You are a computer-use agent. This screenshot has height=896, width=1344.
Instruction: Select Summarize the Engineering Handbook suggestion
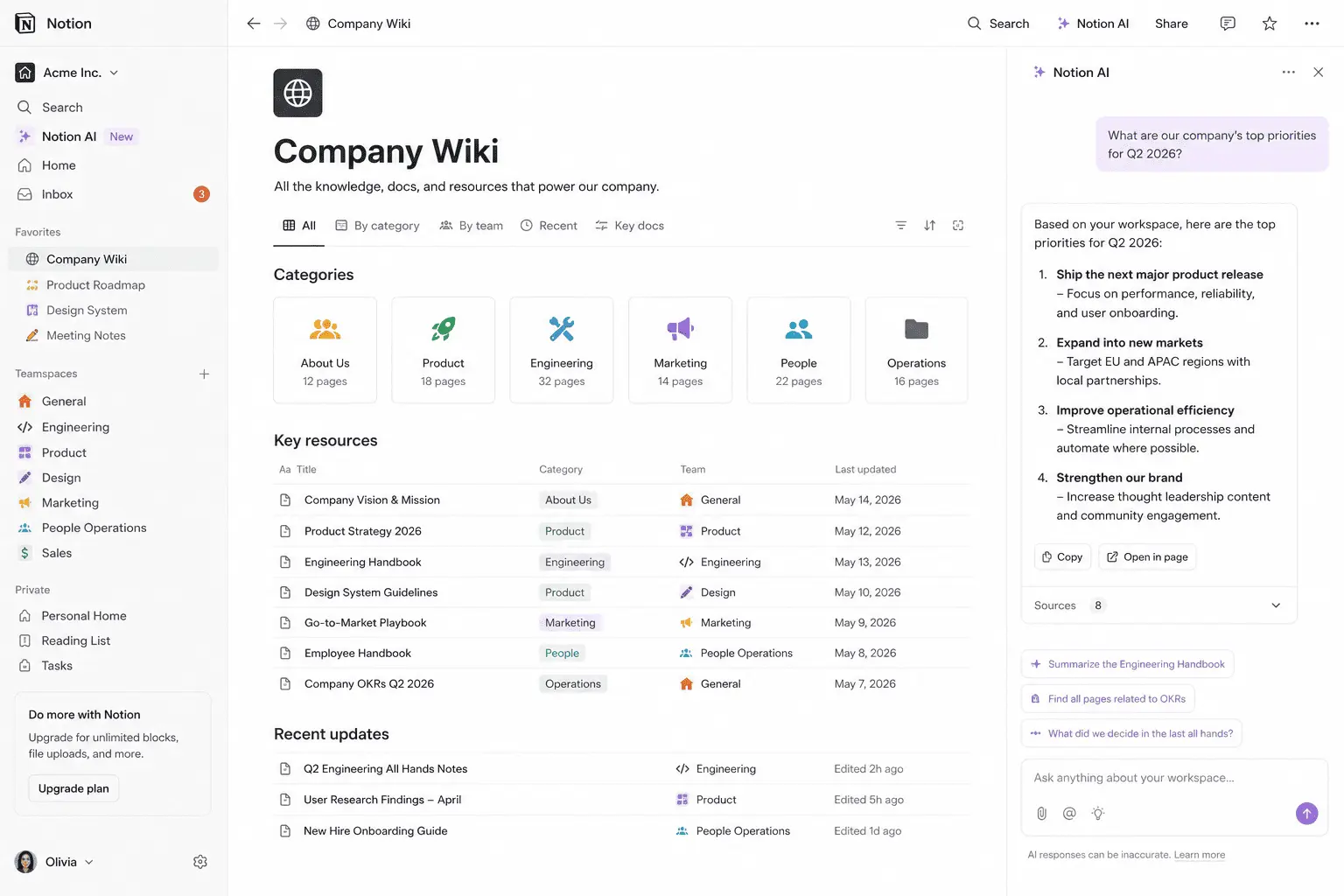click(1127, 664)
